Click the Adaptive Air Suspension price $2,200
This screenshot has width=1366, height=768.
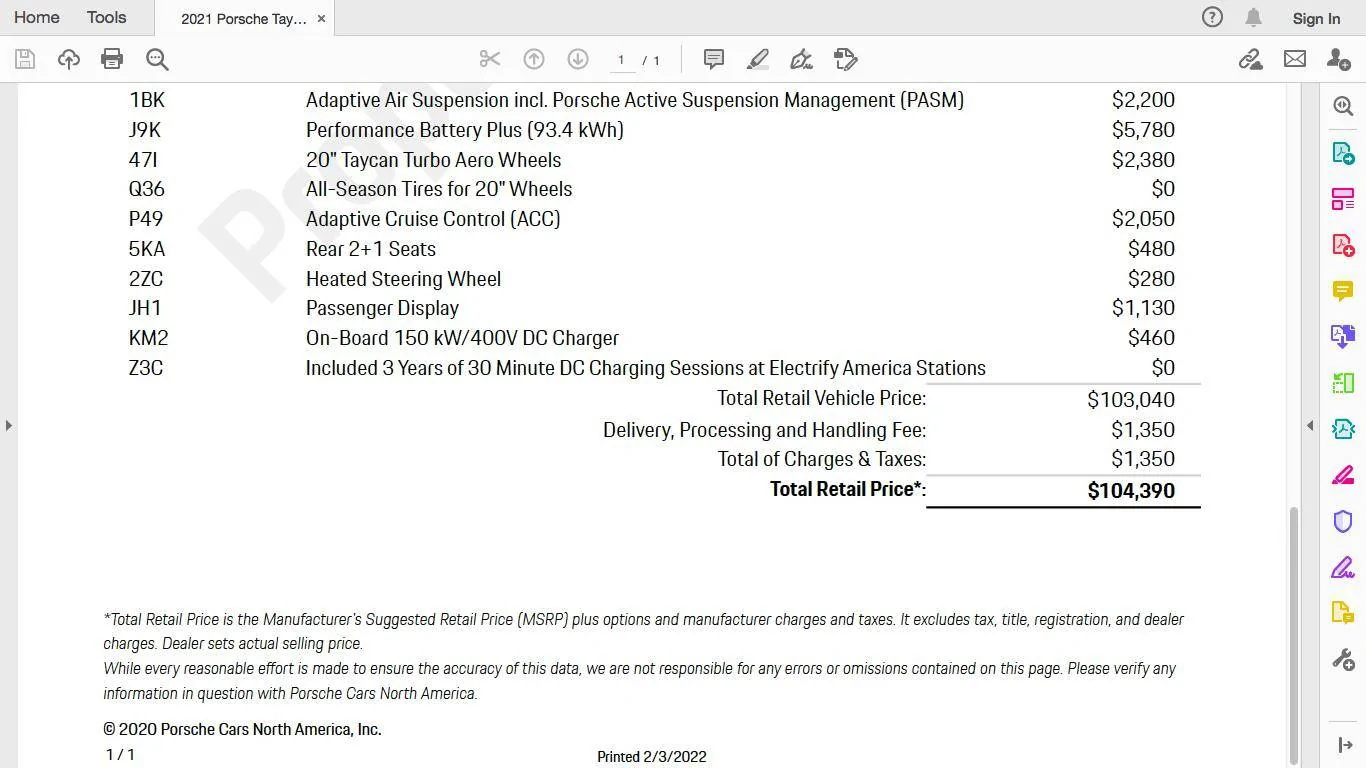[1143, 100]
